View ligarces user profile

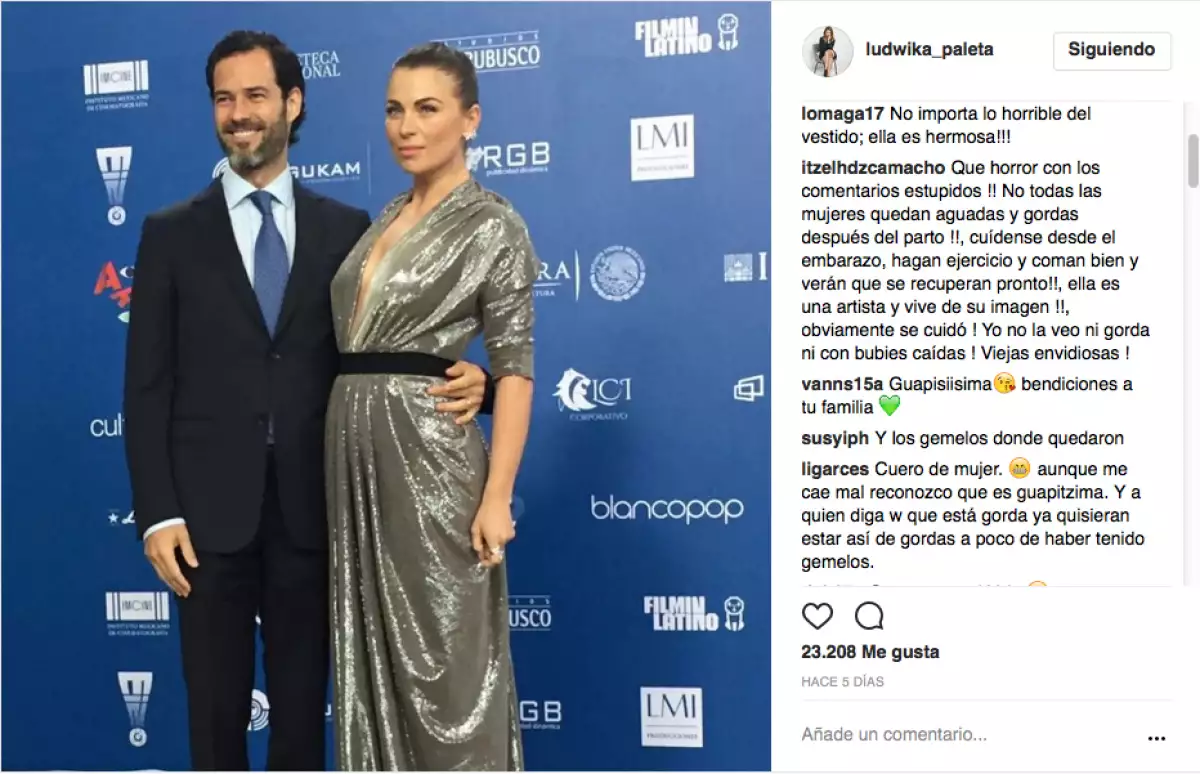pyautogui.click(x=836, y=469)
